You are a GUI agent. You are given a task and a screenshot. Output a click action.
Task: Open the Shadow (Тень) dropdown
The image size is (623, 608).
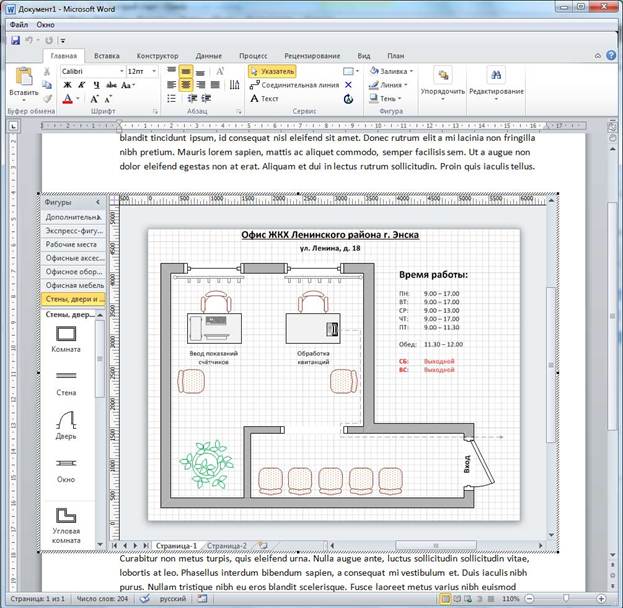385,98
